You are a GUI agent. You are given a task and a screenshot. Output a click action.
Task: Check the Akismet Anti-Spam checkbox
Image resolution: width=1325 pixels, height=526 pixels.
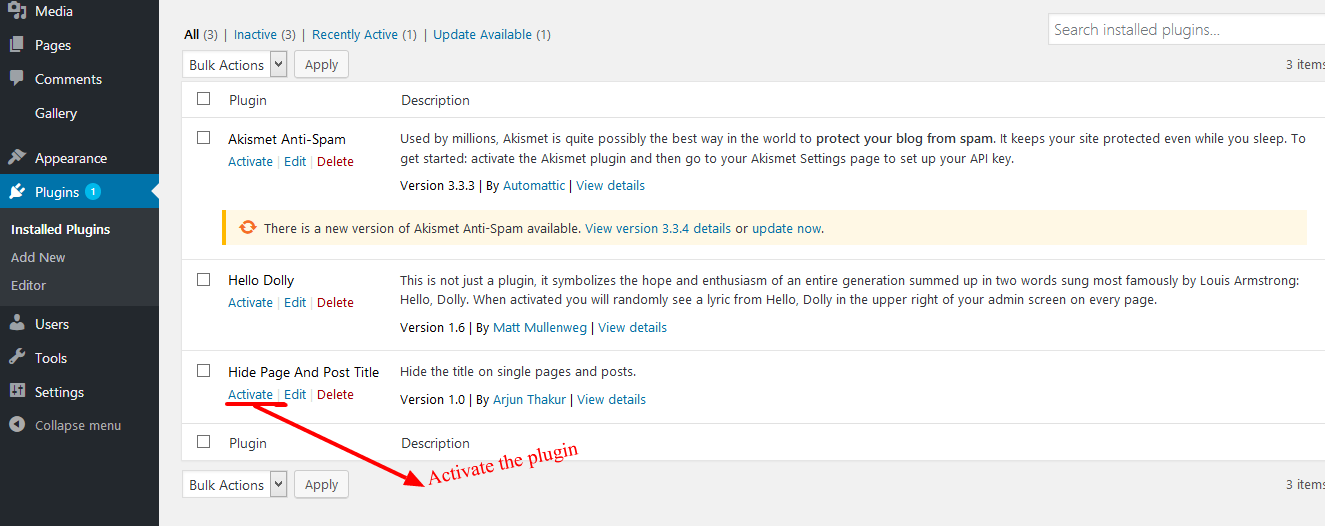[x=204, y=137]
